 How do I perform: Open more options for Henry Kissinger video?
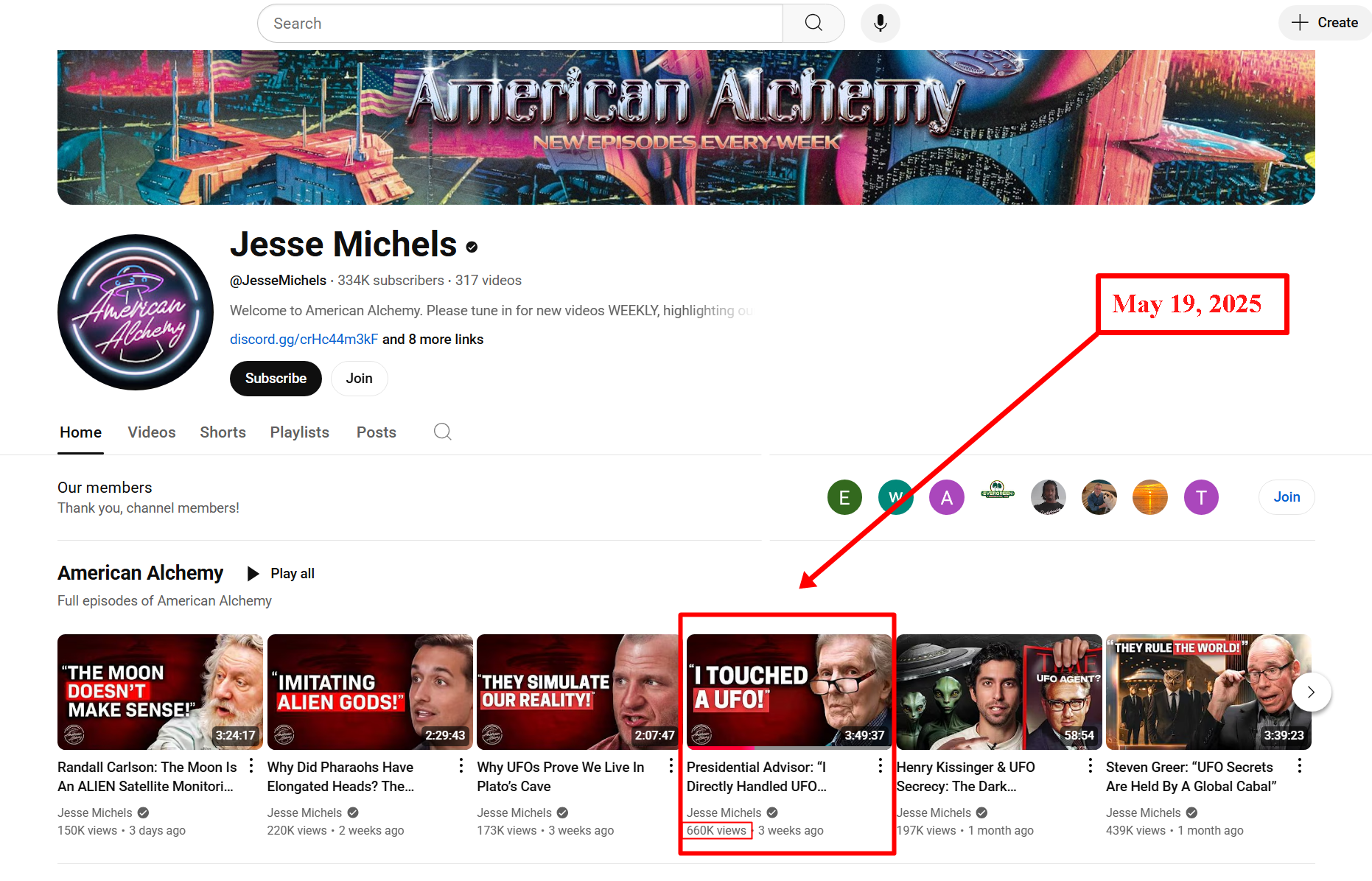tap(1091, 766)
